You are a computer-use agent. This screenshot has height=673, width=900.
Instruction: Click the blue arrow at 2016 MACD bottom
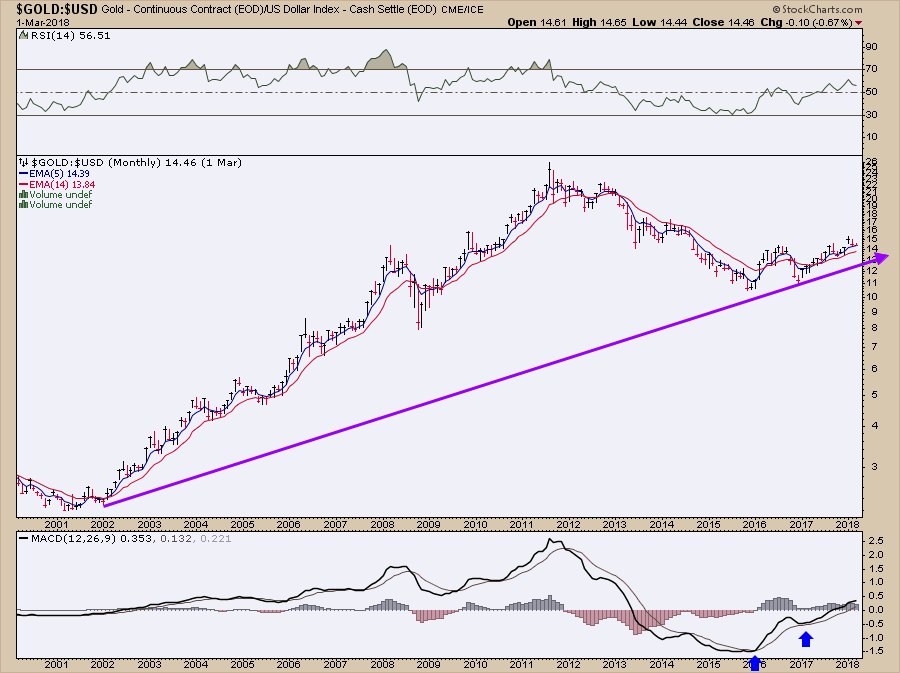(x=755, y=662)
